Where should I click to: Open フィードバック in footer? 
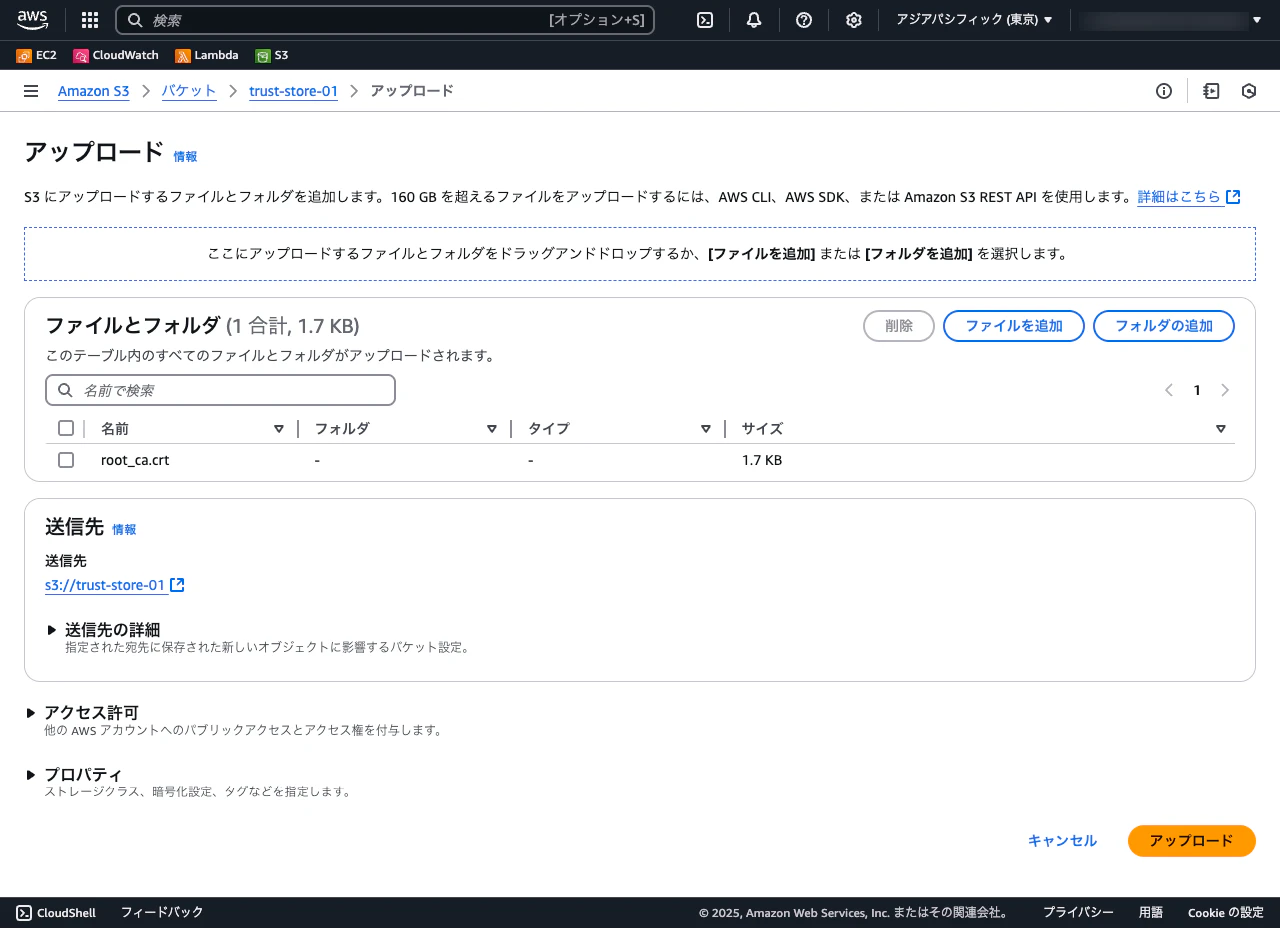(x=162, y=912)
